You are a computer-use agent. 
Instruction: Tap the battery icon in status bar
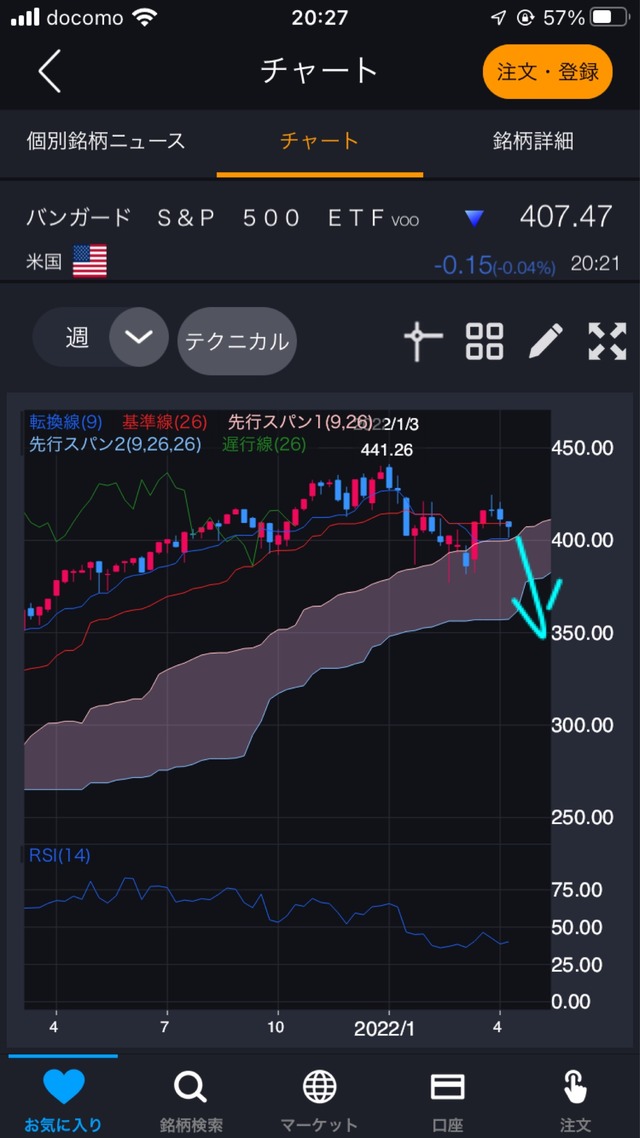click(611, 17)
